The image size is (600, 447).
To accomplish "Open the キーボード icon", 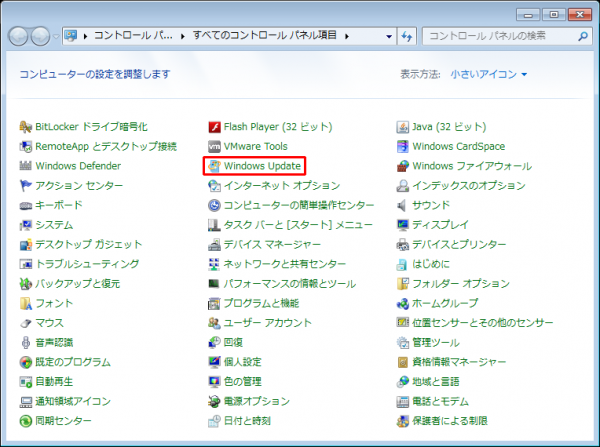I will pyautogui.click(x=25, y=206).
